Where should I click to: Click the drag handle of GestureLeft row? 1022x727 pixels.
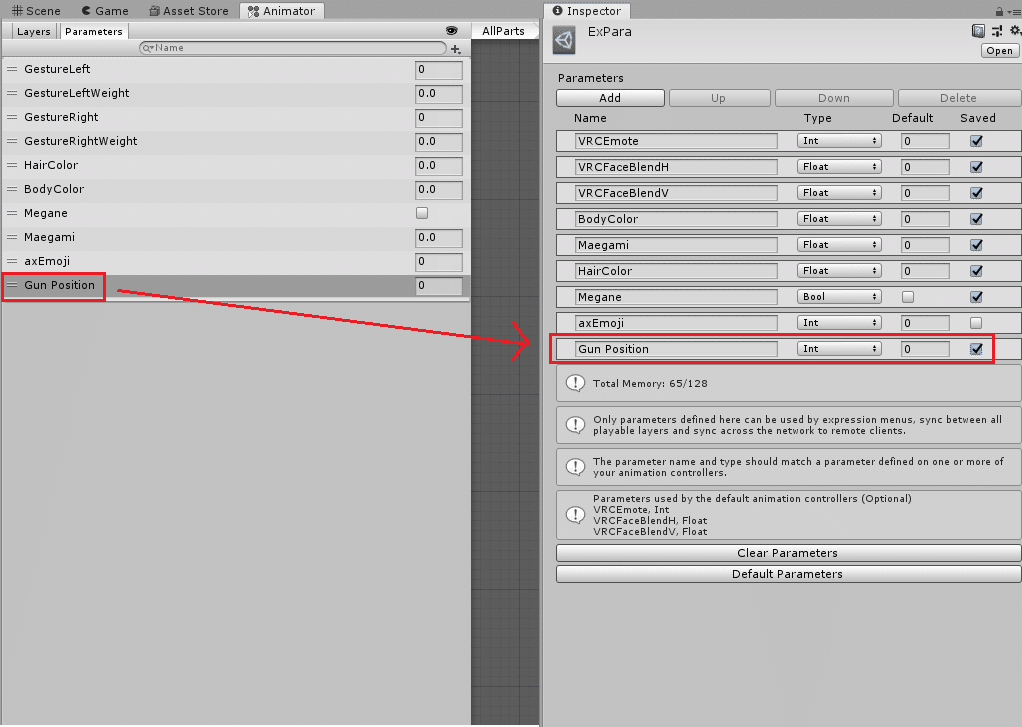point(12,69)
